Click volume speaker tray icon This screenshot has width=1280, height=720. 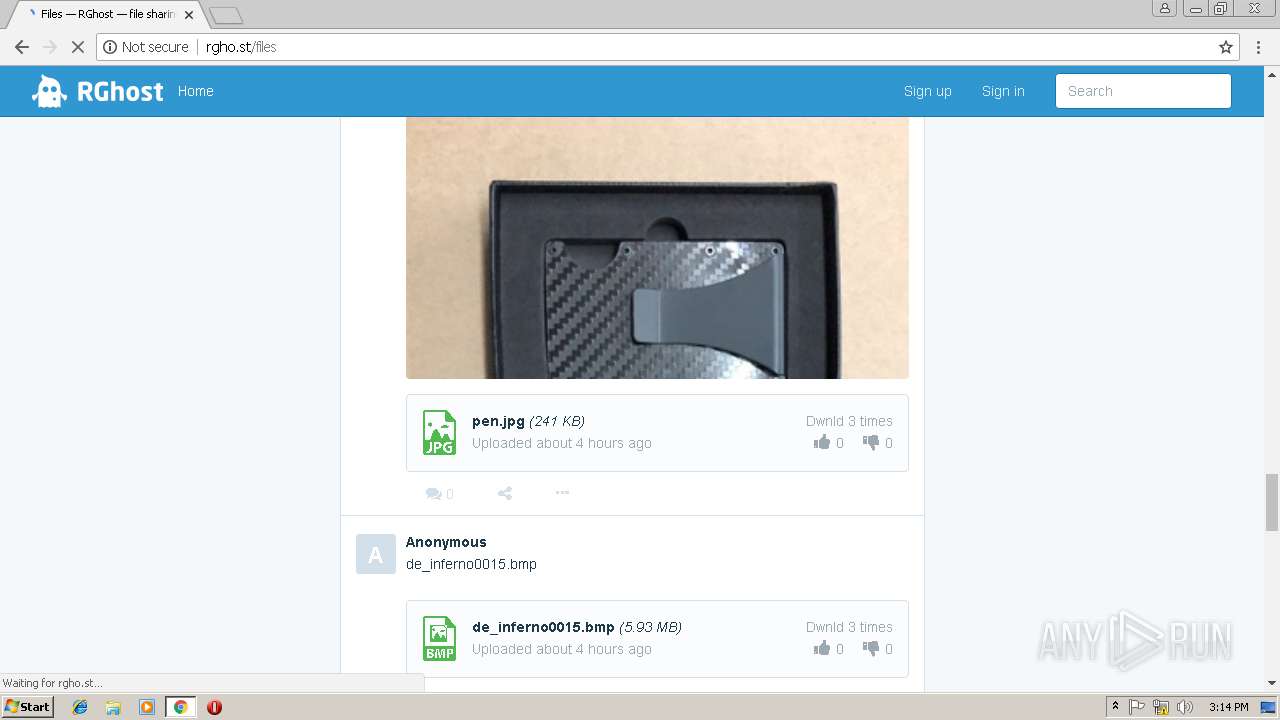tap(1185, 707)
